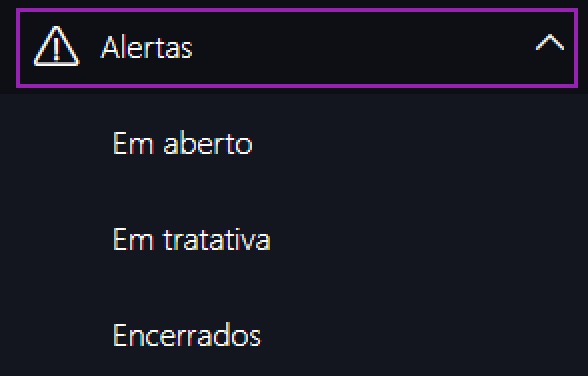Navigate to the Encerrados page
The height and width of the screenshot is (376, 588).
(187, 335)
